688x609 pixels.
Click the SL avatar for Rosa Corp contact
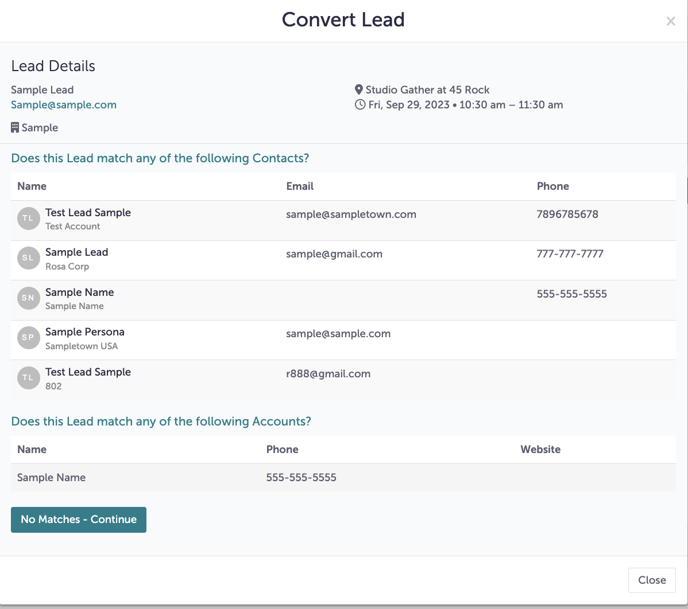coord(28,258)
